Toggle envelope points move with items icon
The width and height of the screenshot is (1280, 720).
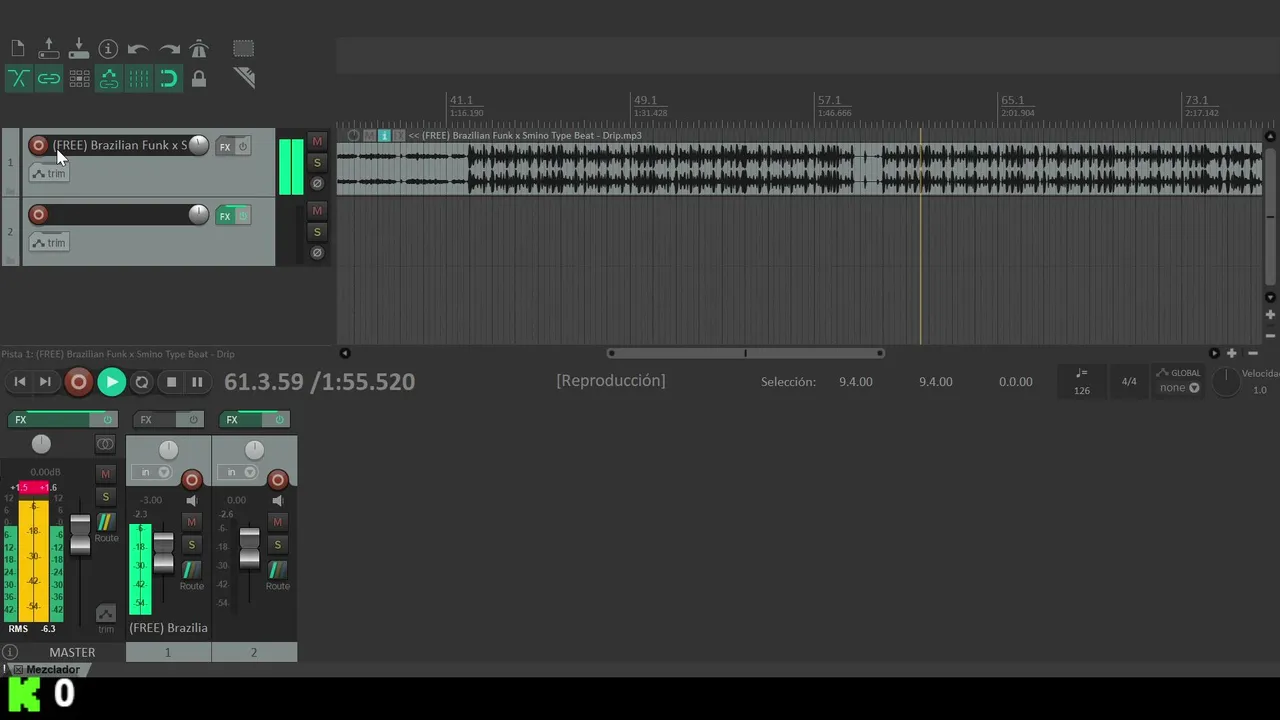tap(109, 79)
